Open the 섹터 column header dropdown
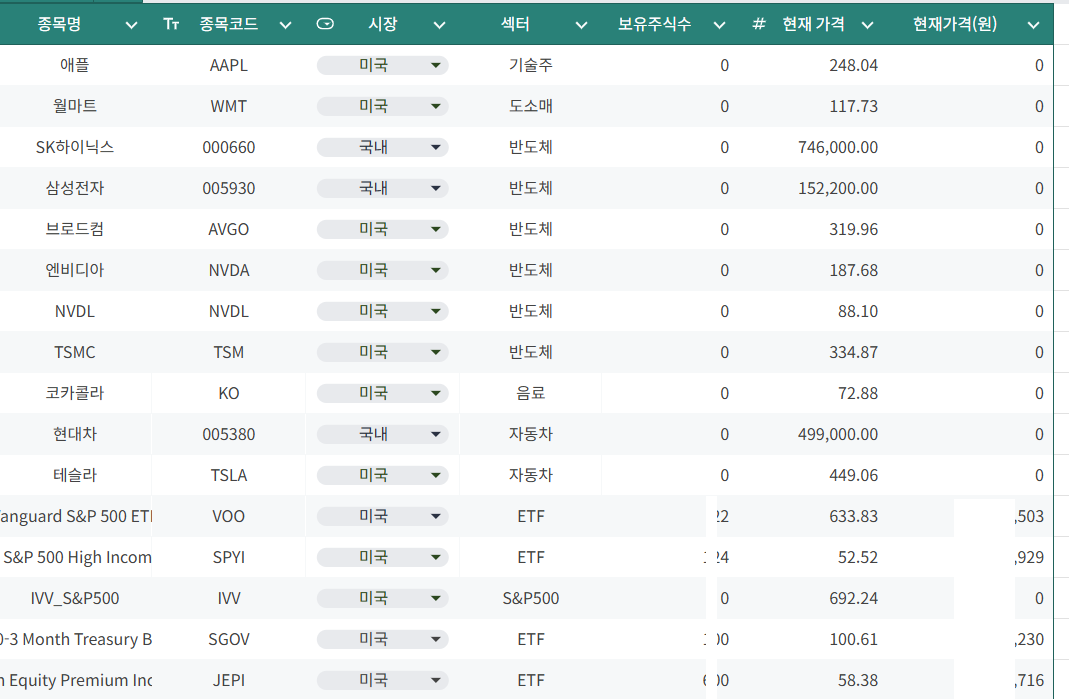 point(582,24)
